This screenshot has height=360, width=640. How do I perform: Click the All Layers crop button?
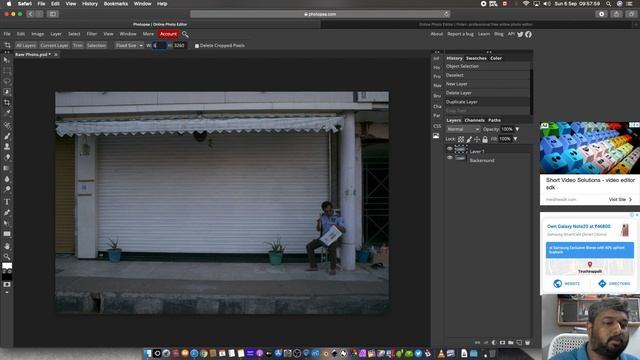26,45
